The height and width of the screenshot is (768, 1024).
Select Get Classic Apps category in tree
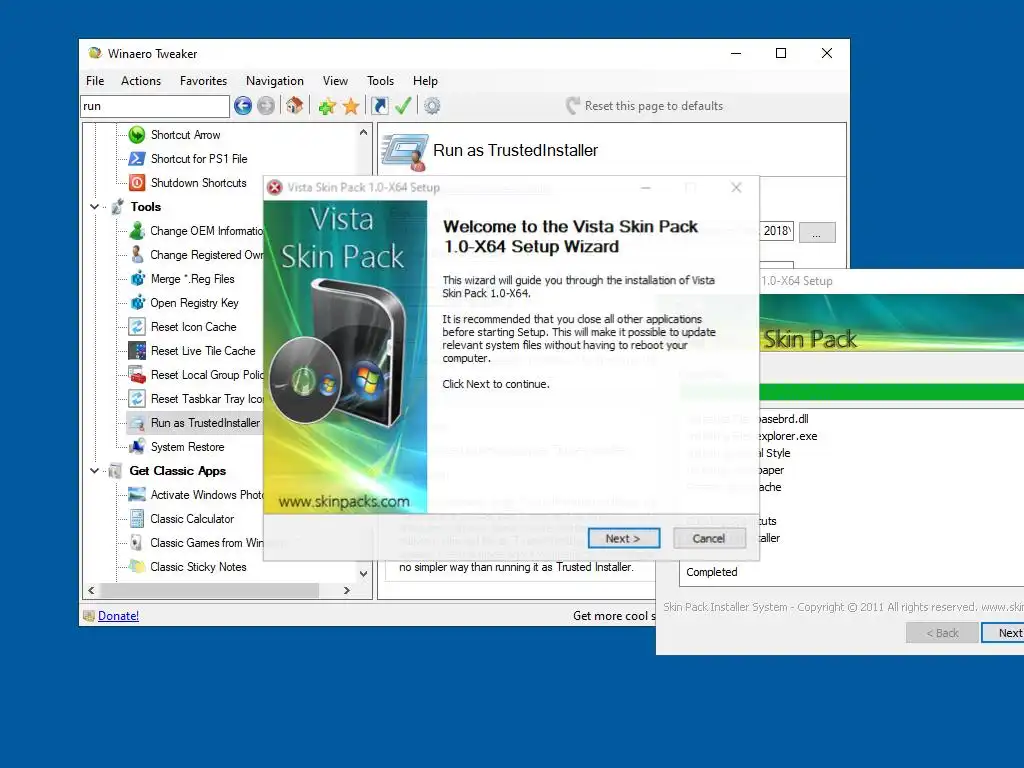[178, 470]
